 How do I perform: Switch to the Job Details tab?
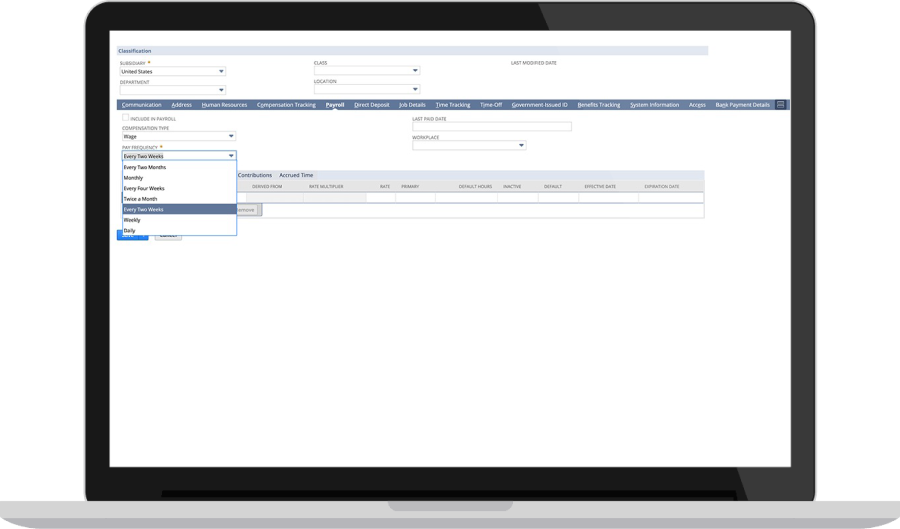pyautogui.click(x=412, y=105)
